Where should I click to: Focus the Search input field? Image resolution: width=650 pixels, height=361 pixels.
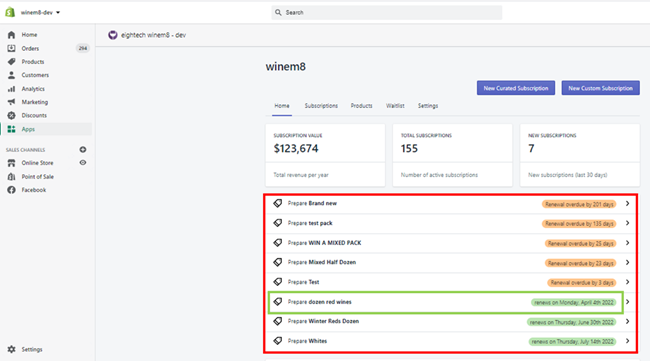coord(386,12)
